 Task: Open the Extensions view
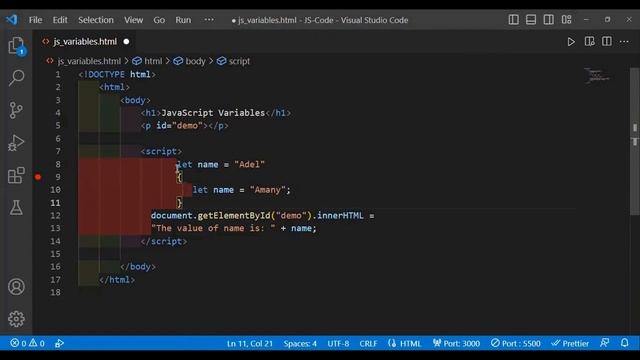click(x=16, y=176)
